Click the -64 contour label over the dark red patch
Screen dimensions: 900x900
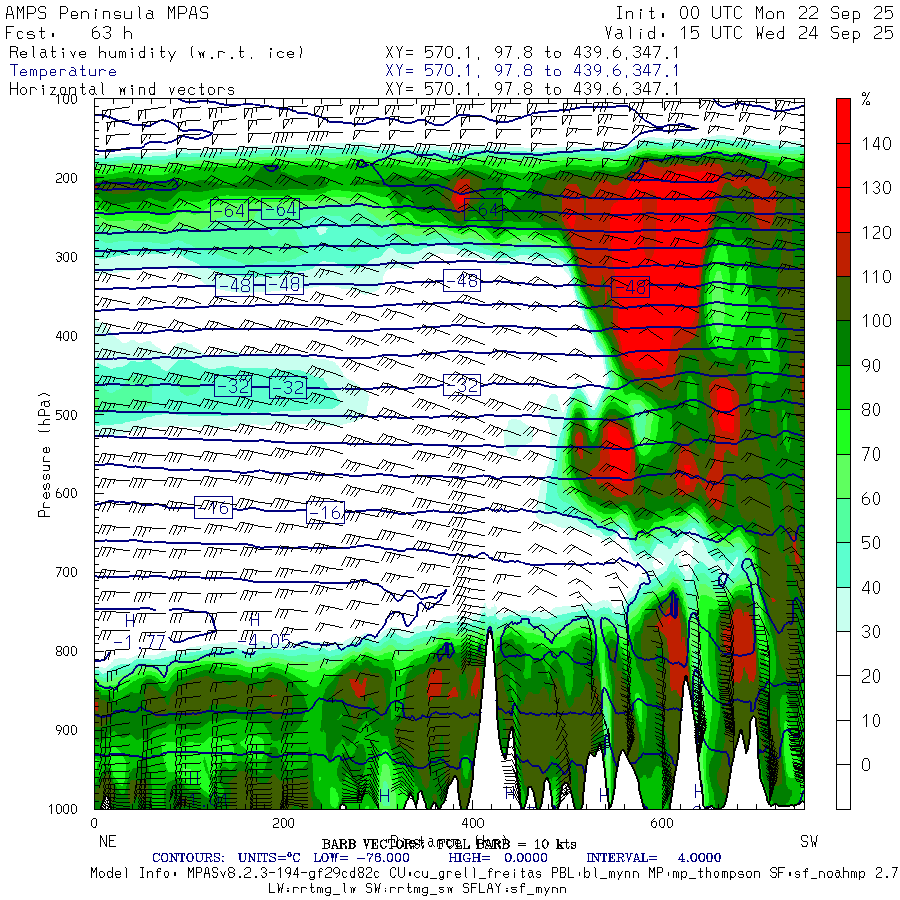point(483,210)
